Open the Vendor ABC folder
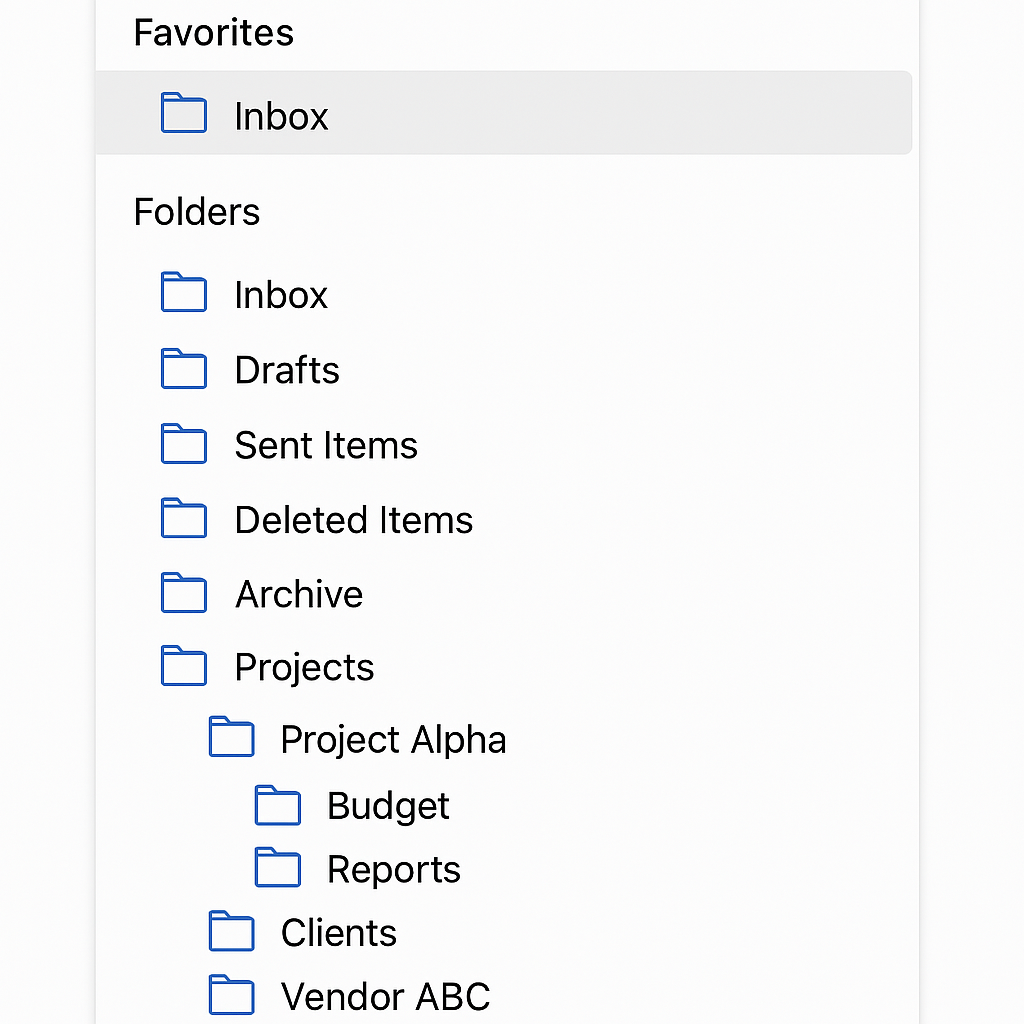Viewport: 1024px width, 1024px height. pyautogui.click(x=385, y=996)
